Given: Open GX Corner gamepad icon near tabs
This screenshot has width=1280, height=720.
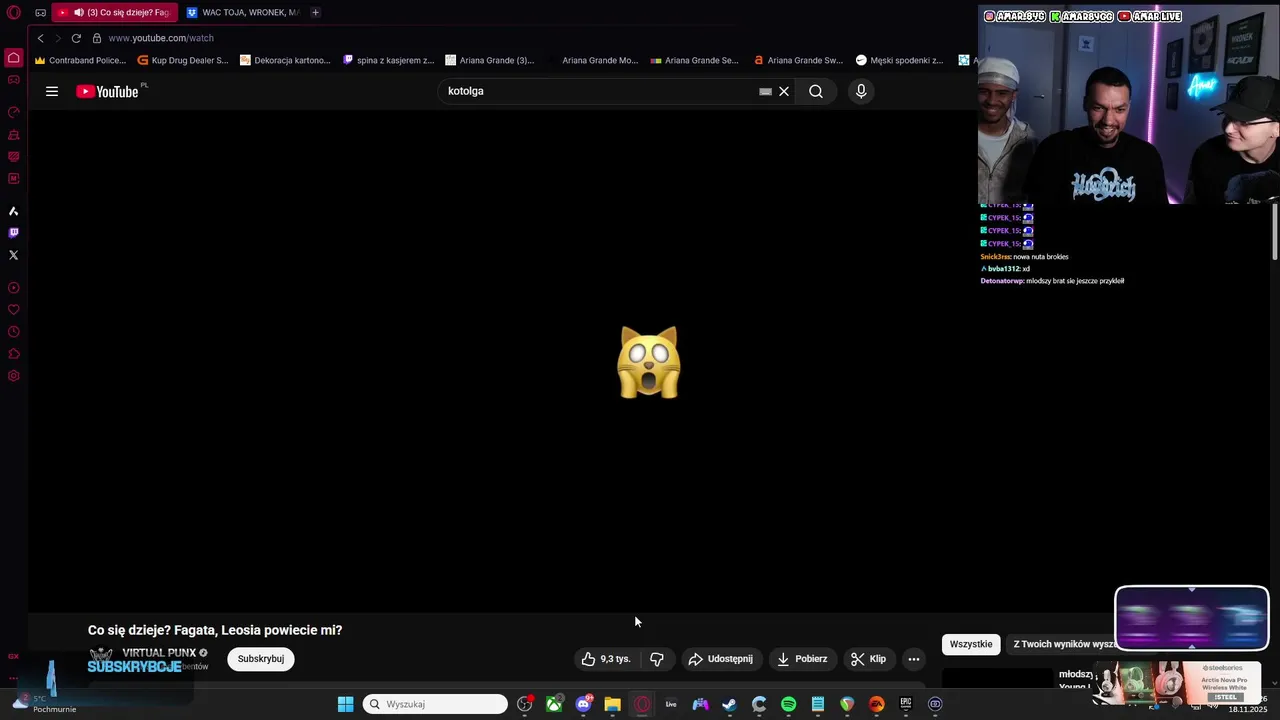Looking at the screenshot, I should click(40, 13).
